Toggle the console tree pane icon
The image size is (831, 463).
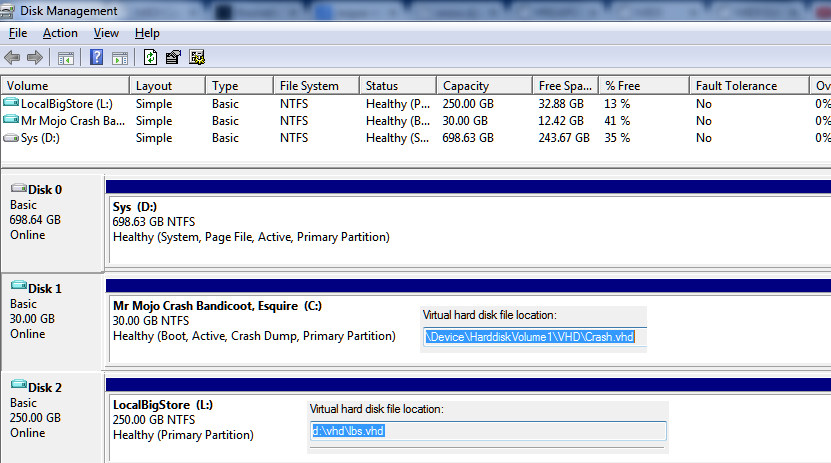pyautogui.click(x=66, y=58)
